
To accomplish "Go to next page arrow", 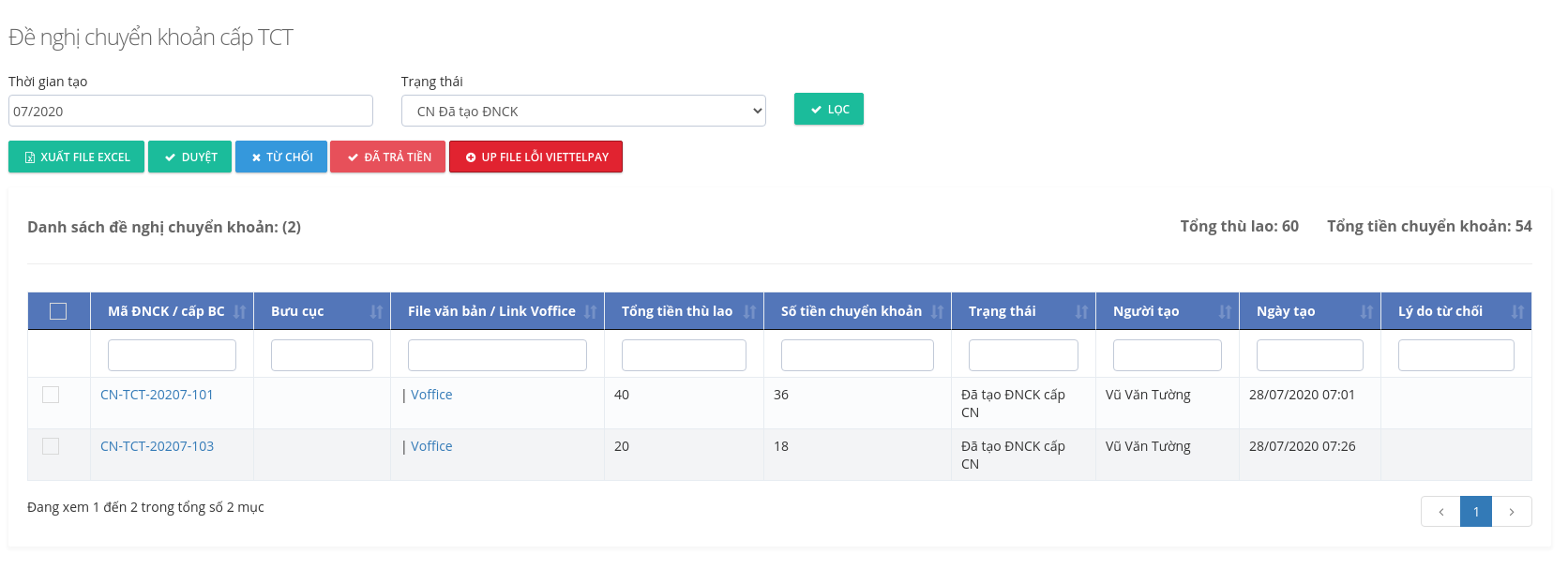I will click(1511, 512).
